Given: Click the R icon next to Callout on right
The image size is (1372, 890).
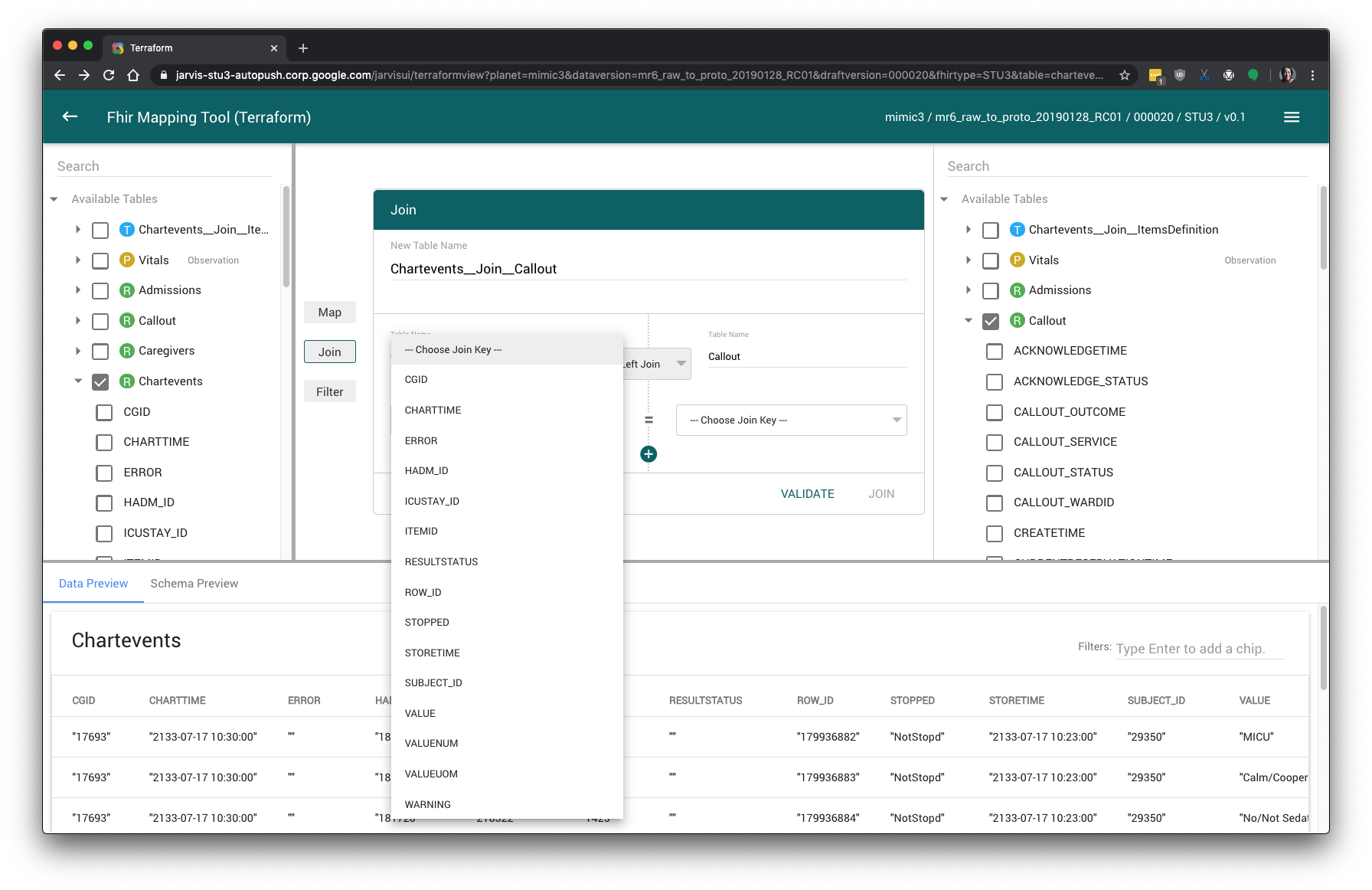Looking at the screenshot, I should [1017, 321].
